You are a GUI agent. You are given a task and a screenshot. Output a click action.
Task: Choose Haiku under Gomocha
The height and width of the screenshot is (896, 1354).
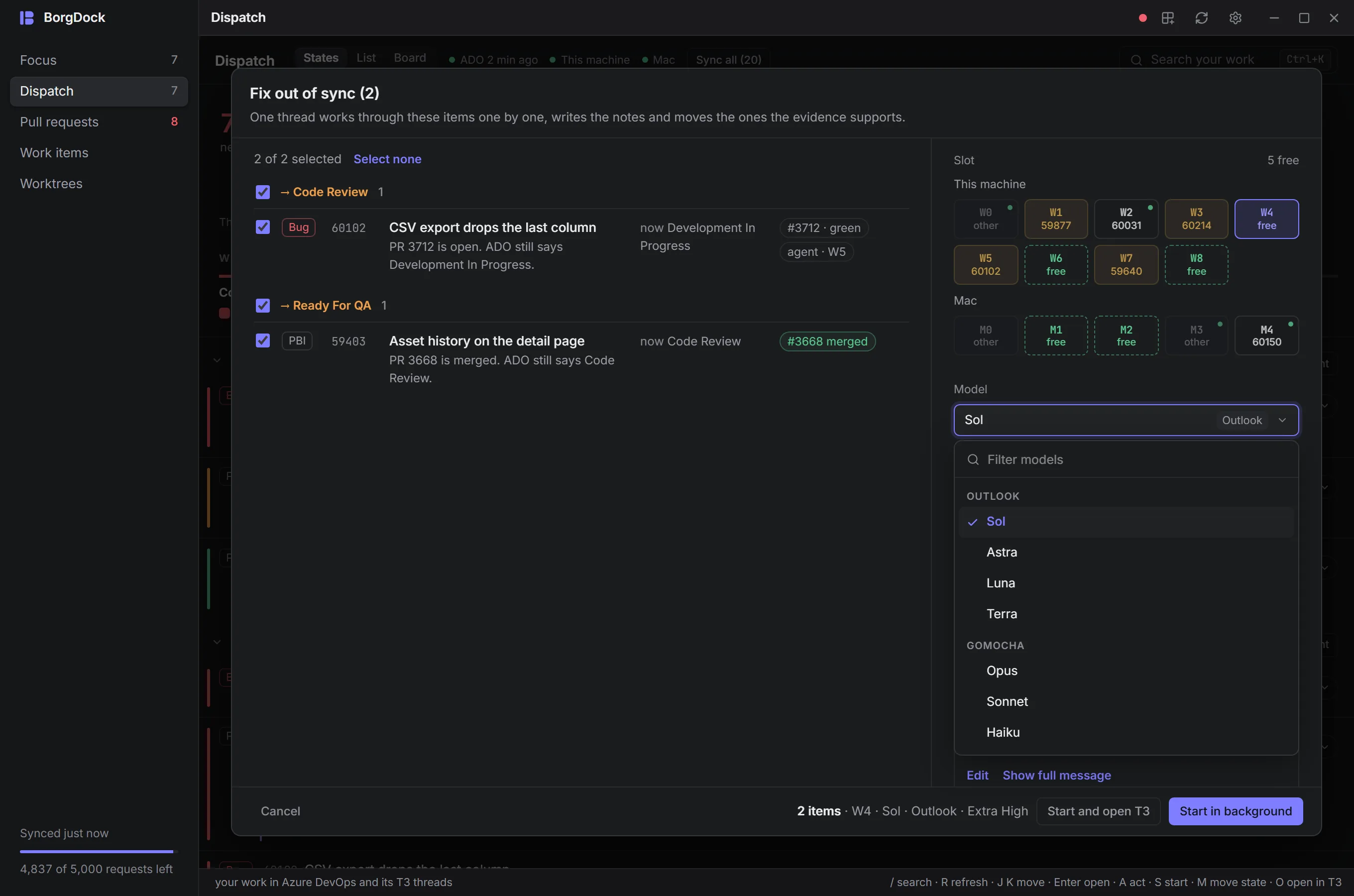point(1126,732)
